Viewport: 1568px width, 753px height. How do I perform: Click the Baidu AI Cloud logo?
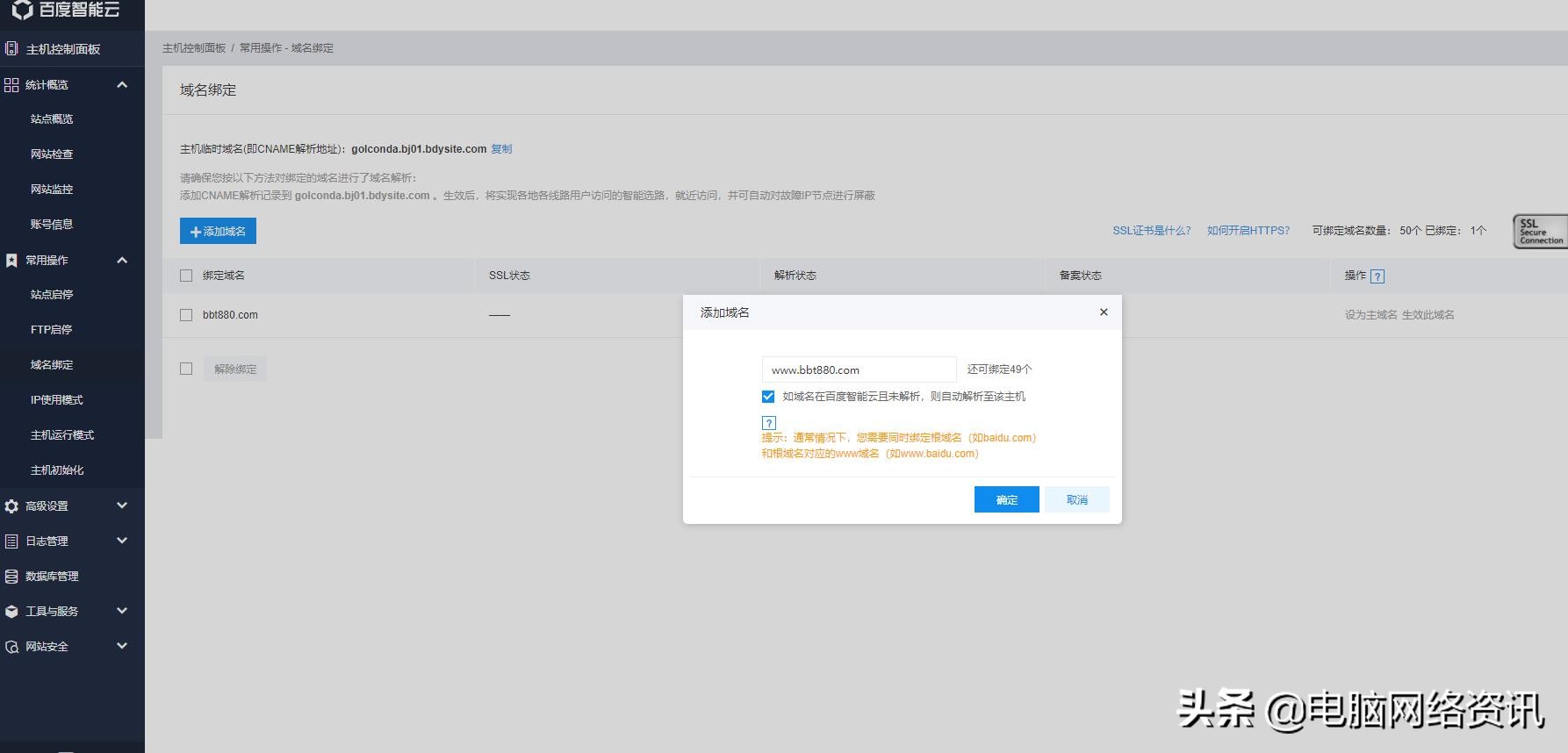(65, 10)
